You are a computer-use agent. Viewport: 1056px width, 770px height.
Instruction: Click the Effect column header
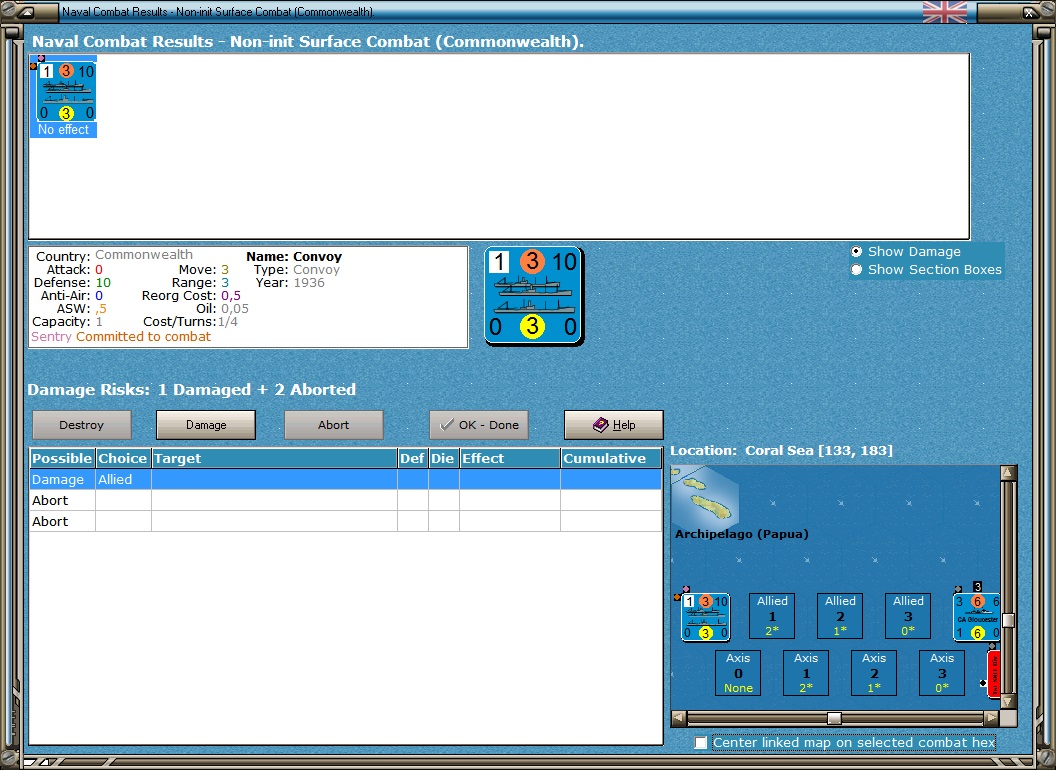point(510,458)
